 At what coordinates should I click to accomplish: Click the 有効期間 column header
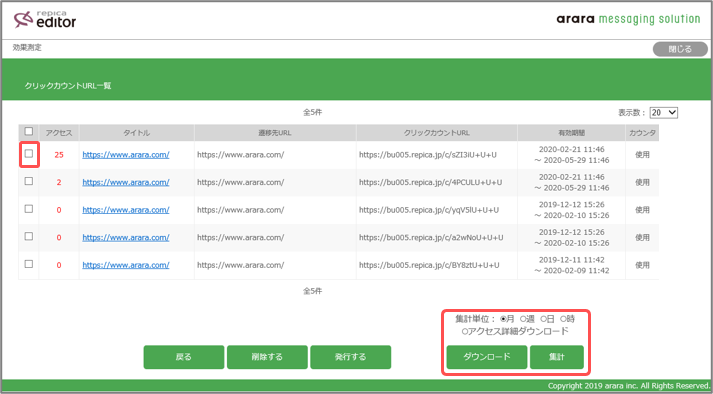572,133
